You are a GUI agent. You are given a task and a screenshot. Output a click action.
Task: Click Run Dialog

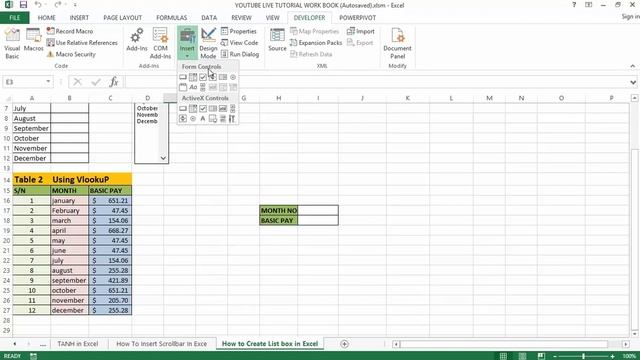[240, 54]
